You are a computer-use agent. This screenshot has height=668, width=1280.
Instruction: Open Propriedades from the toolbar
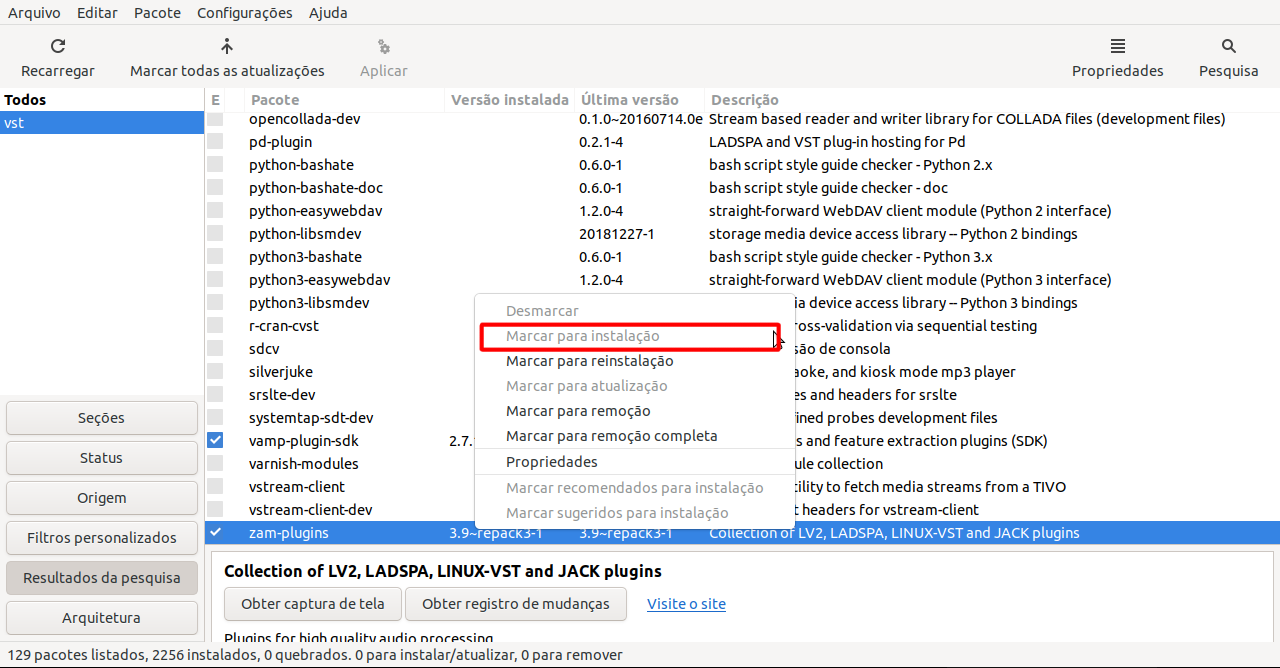1117,57
